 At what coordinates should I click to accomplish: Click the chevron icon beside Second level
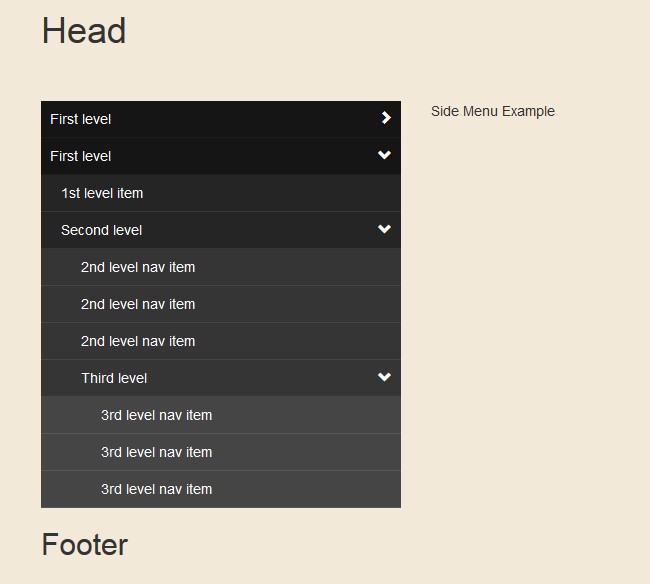[384, 229]
